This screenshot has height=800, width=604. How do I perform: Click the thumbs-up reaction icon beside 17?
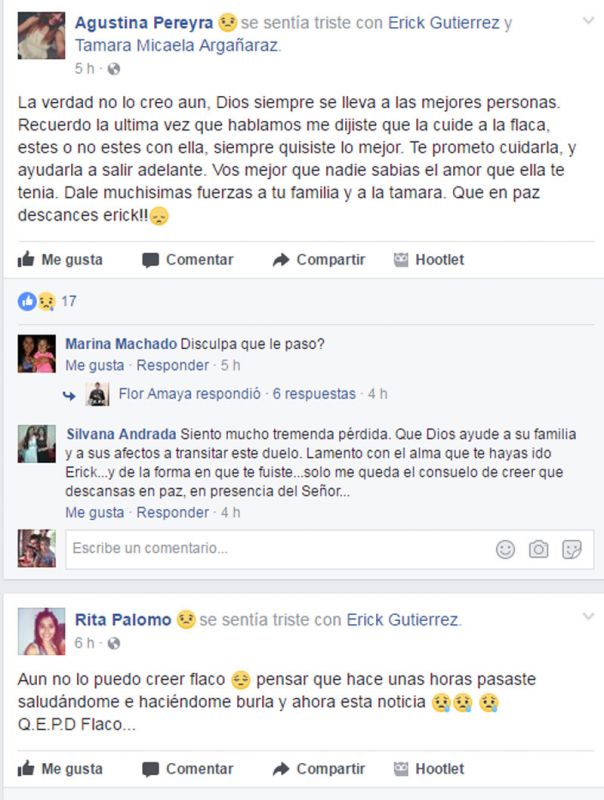point(27,302)
